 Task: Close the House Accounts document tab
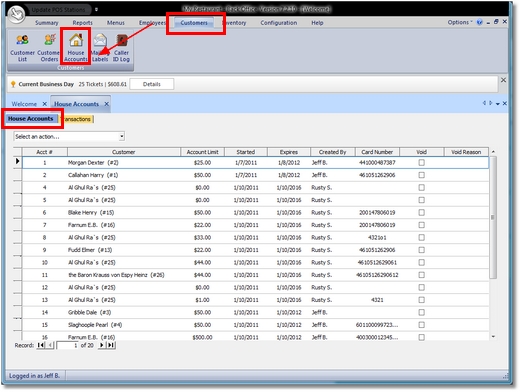tap(106, 104)
